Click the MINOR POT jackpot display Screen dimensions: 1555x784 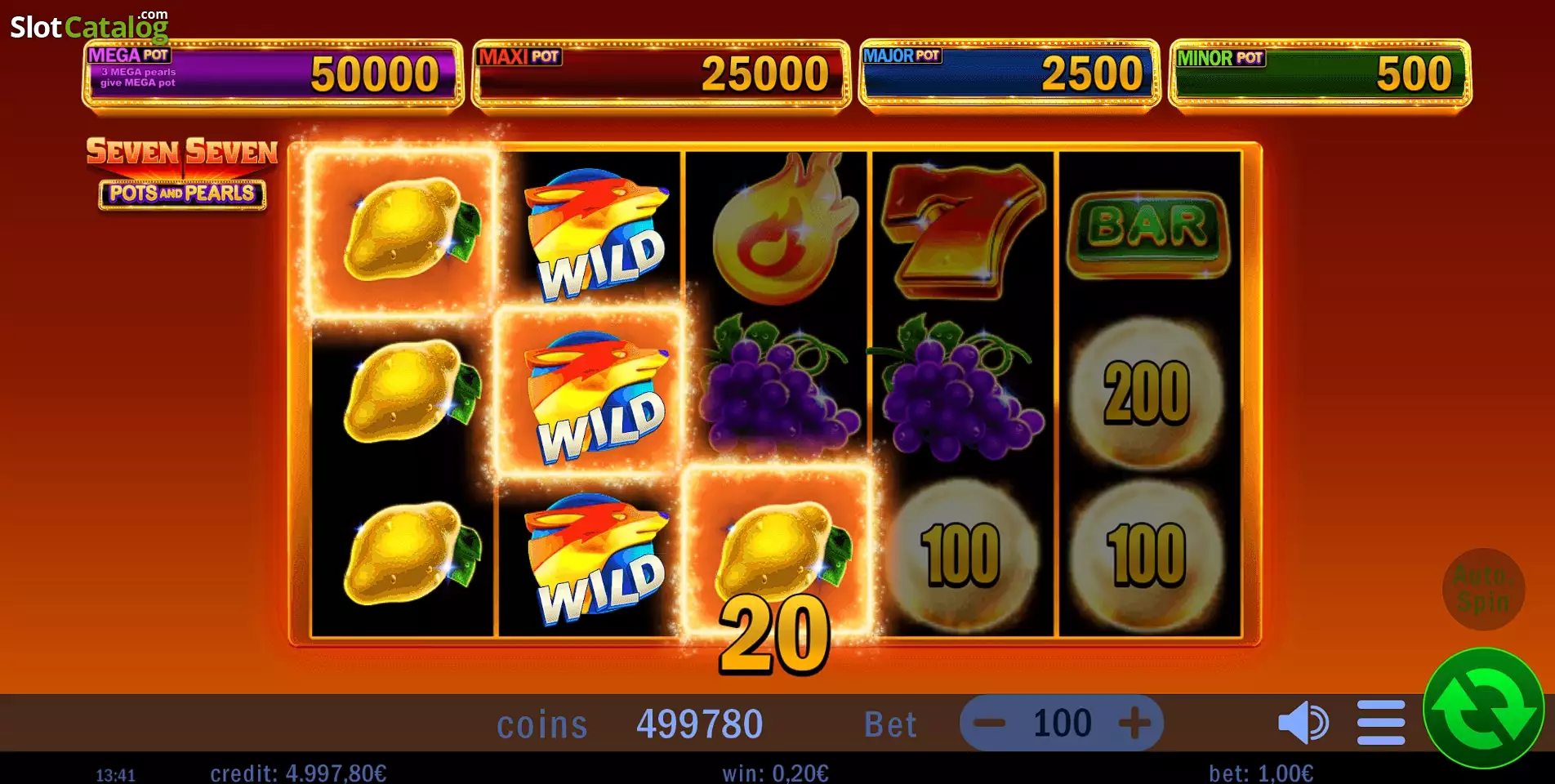[1320, 73]
